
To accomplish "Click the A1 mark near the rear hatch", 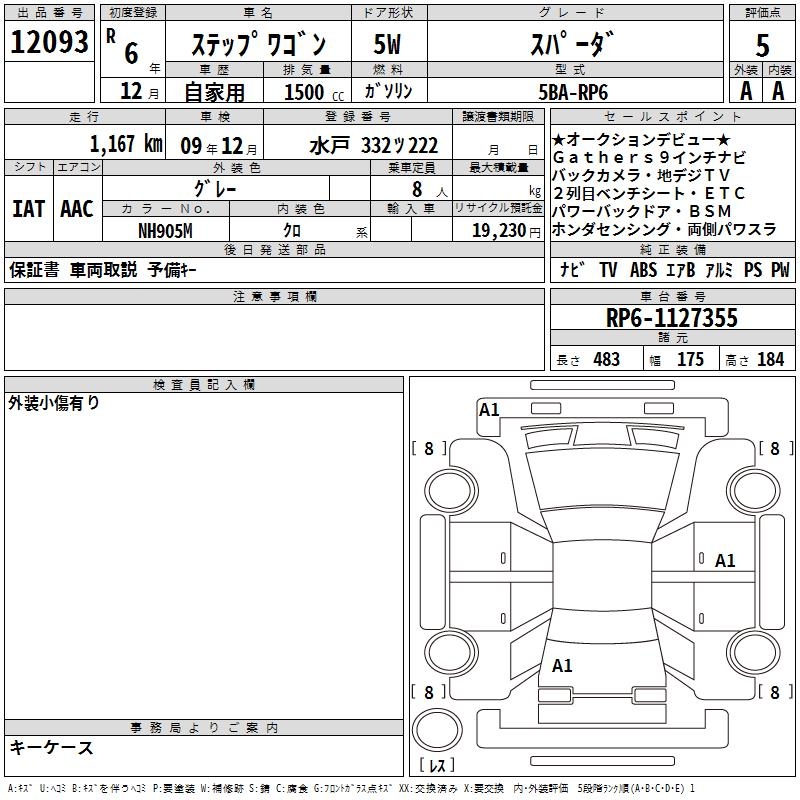I will [x=562, y=666].
